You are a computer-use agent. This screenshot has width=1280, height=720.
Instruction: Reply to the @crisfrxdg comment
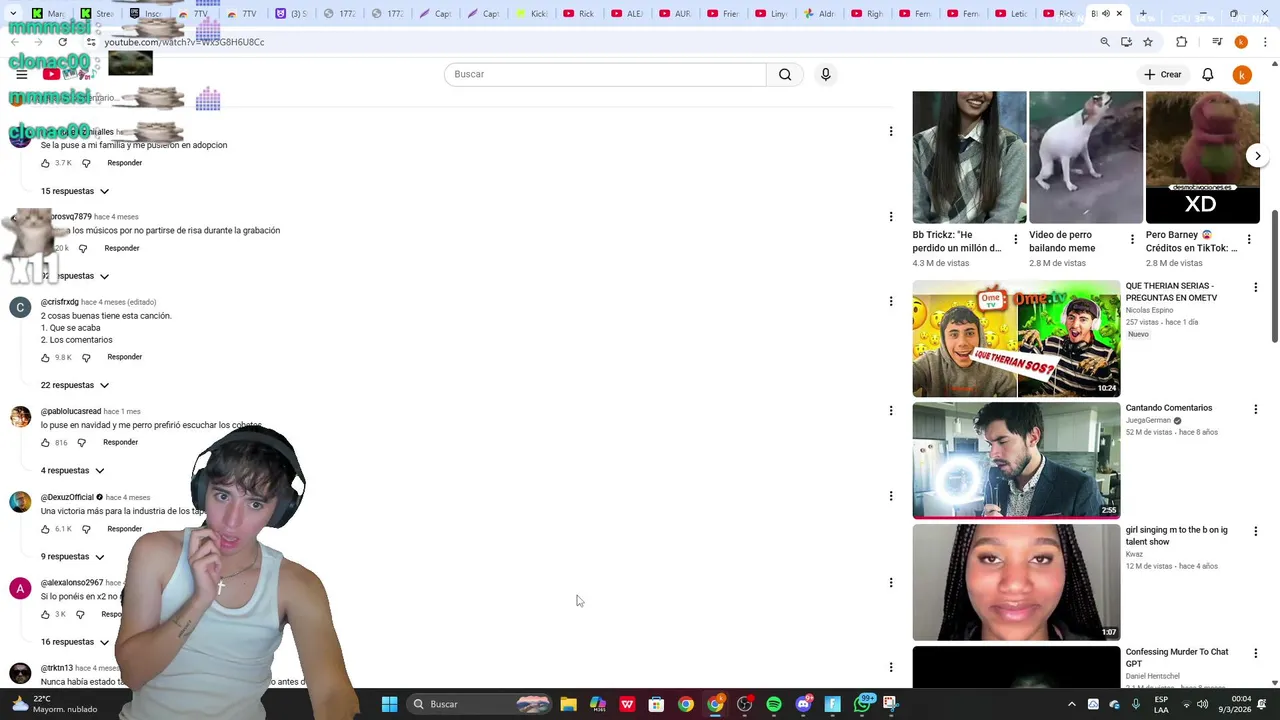(125, 357)
